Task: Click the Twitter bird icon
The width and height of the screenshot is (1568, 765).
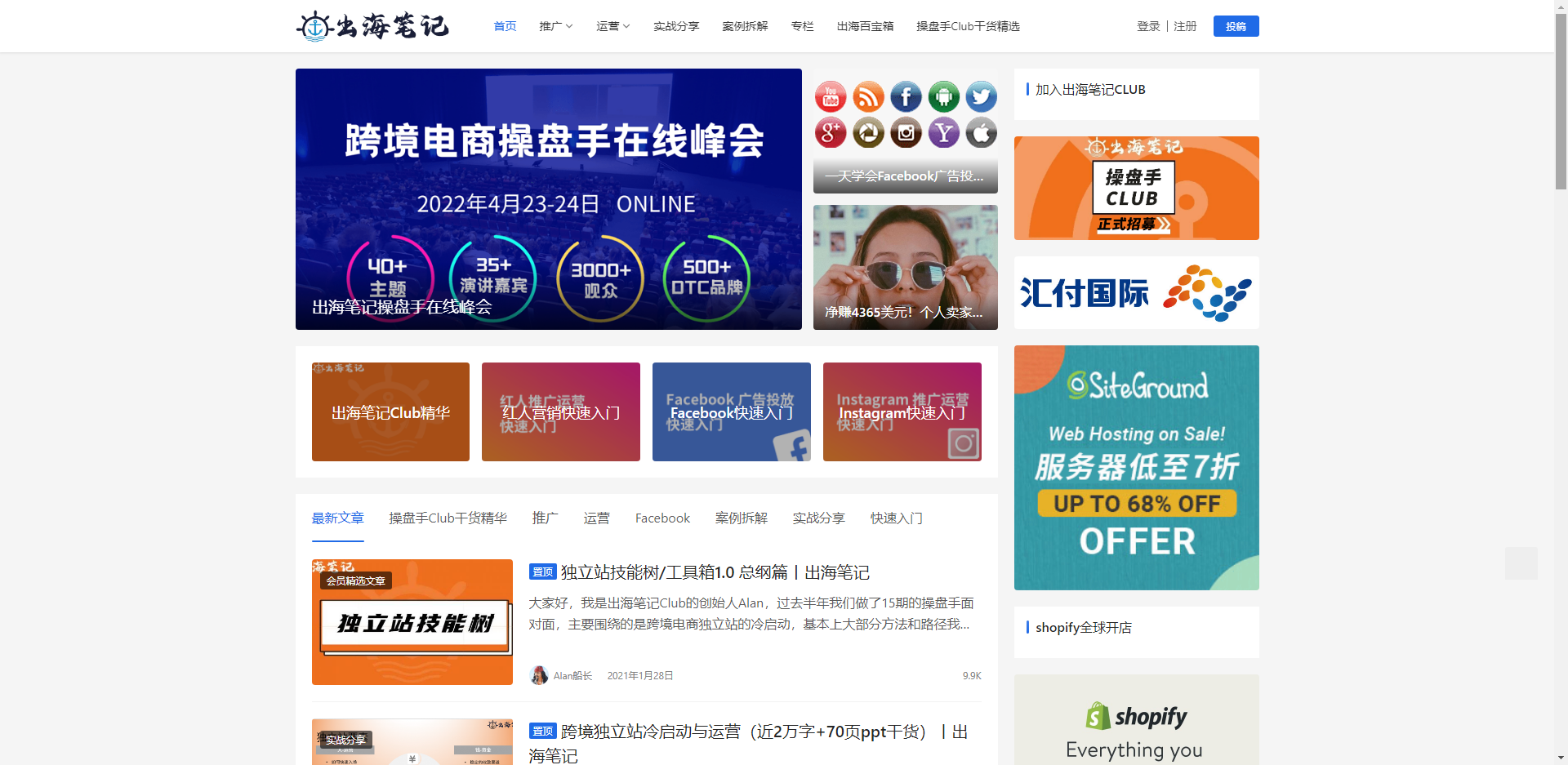Action: click(981, 97)
